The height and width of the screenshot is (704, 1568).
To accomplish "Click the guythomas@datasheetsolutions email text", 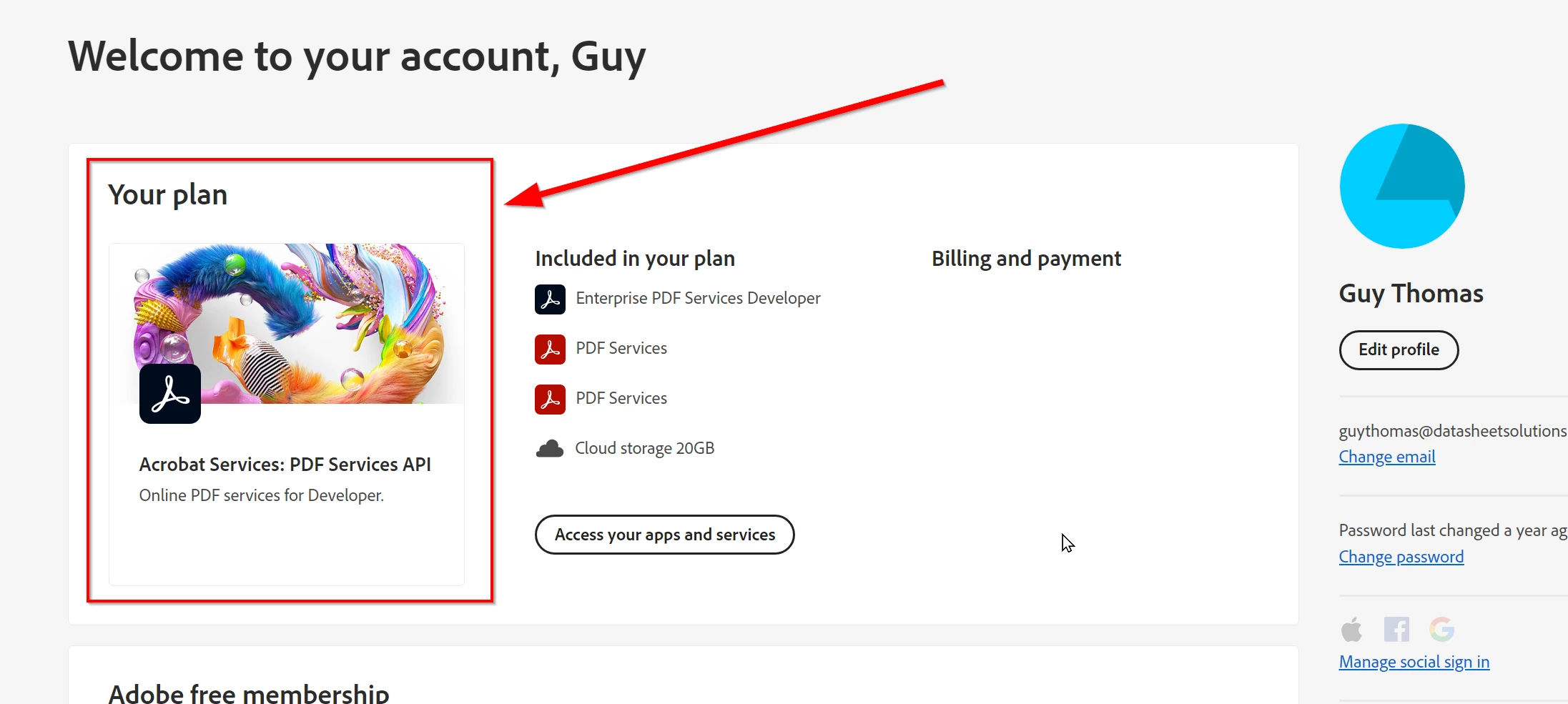I will pos(1453,431).
